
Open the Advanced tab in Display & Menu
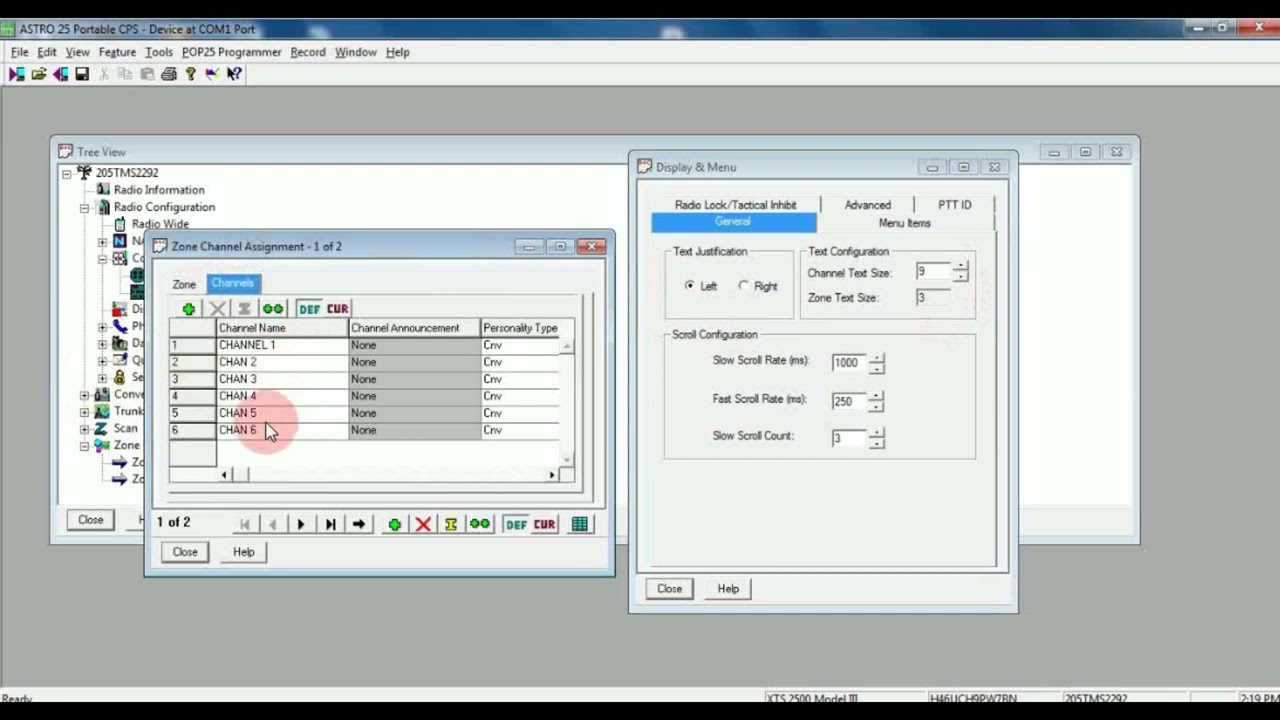pyautogui.click(x=868, y=205)
